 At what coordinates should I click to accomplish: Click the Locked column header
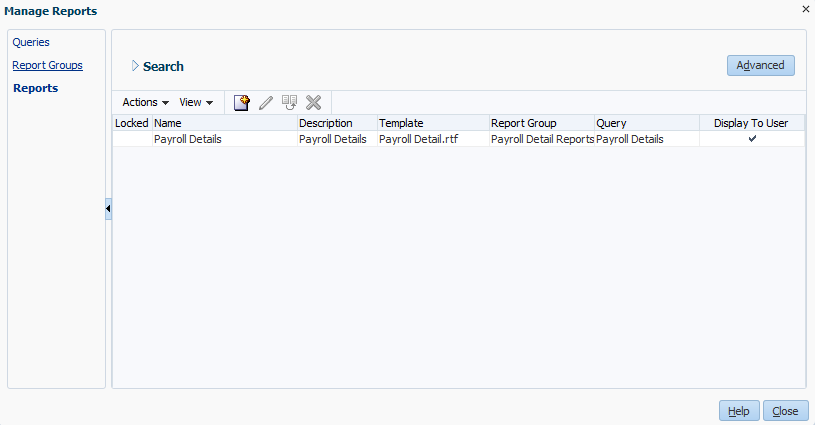point(132,123)
